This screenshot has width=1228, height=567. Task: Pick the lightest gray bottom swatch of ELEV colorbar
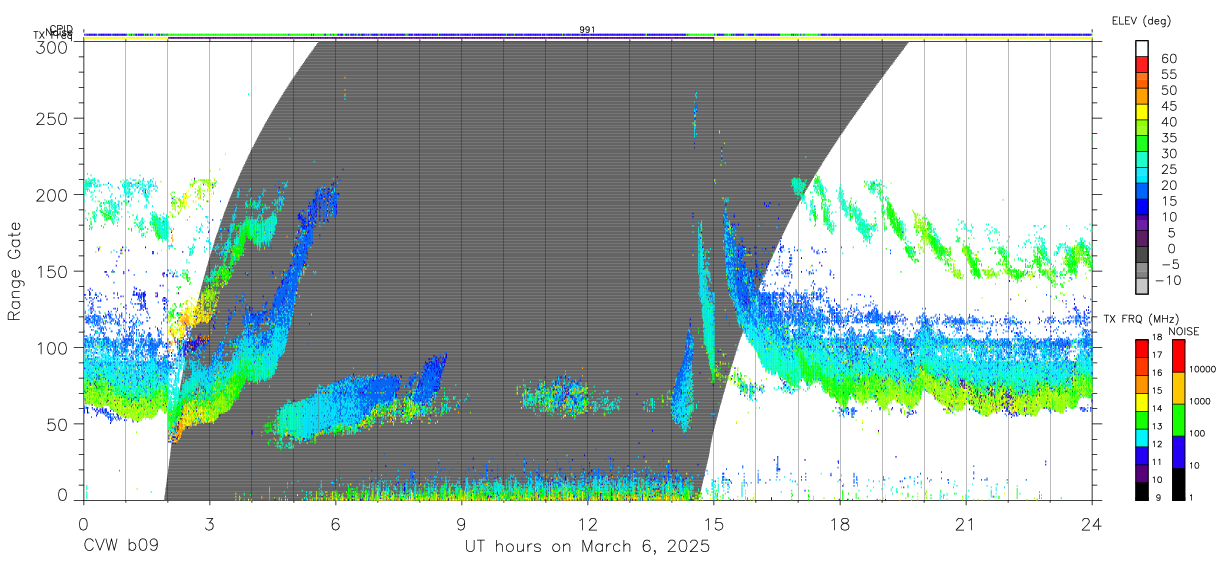(1142, 287)
